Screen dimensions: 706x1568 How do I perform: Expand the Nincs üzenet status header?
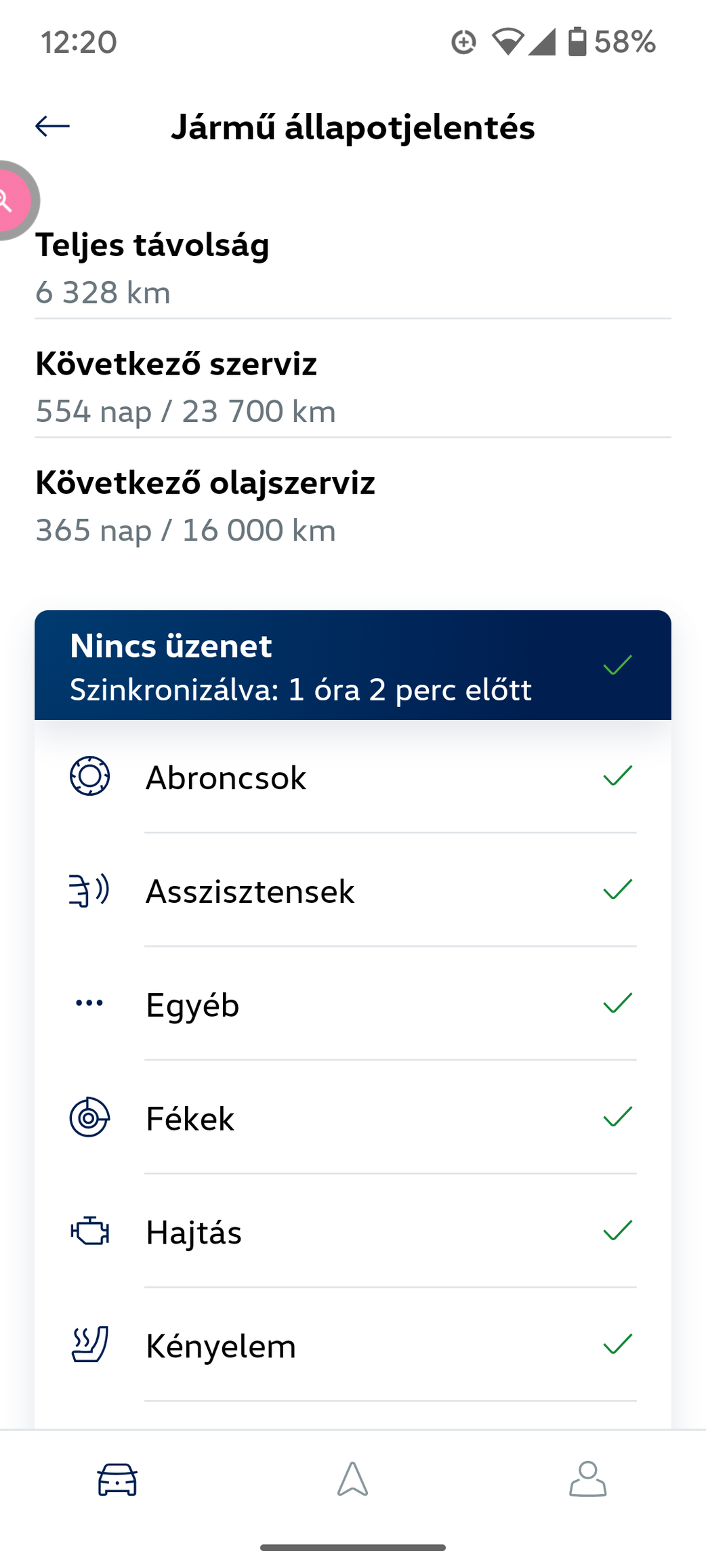(353, 665)
